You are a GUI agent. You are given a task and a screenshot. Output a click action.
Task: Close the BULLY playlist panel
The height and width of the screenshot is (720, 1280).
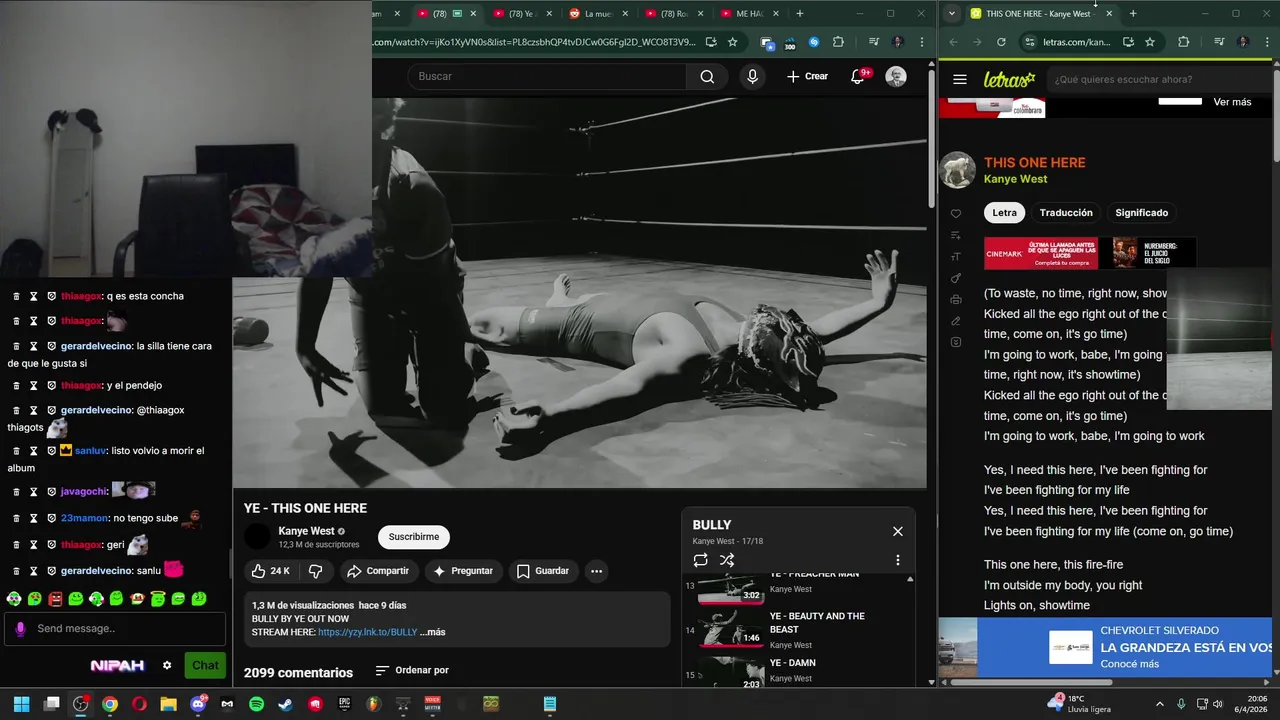897,531
